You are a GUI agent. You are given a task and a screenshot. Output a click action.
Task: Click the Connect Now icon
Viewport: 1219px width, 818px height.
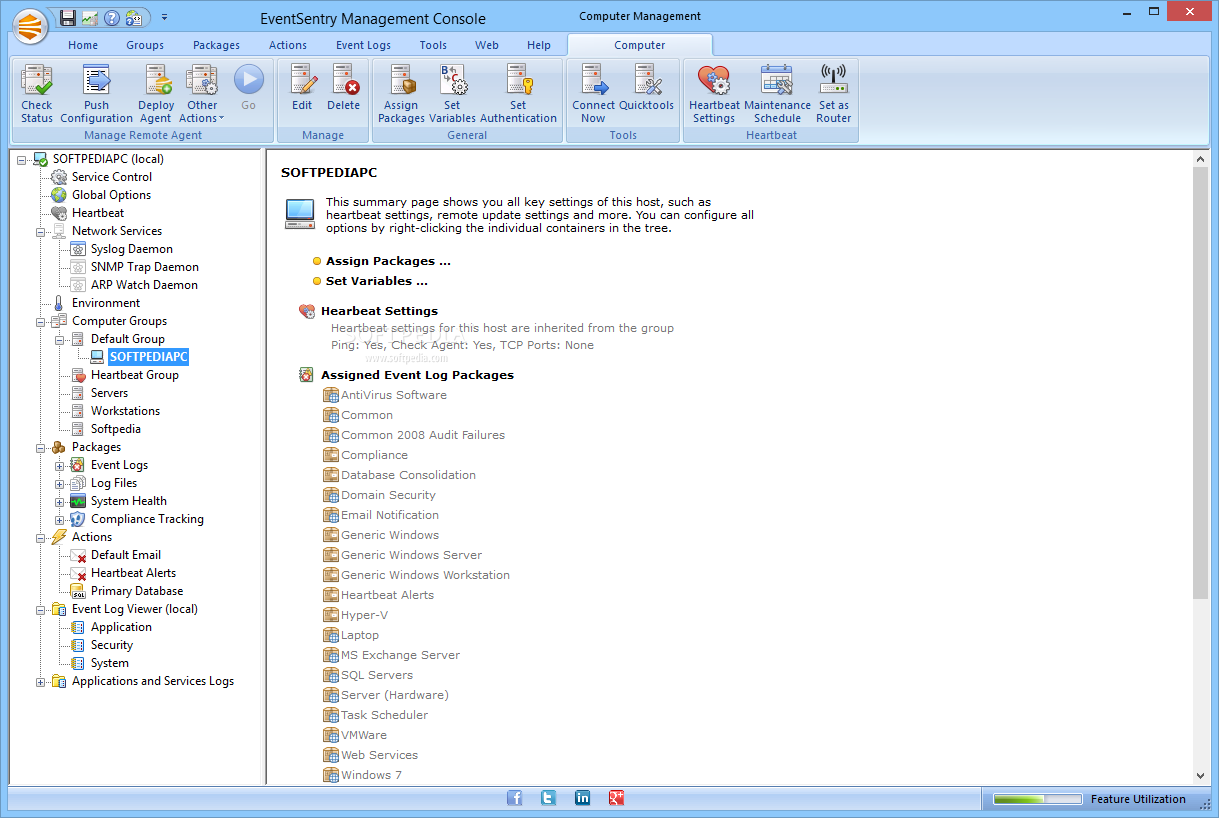[594, 94]
